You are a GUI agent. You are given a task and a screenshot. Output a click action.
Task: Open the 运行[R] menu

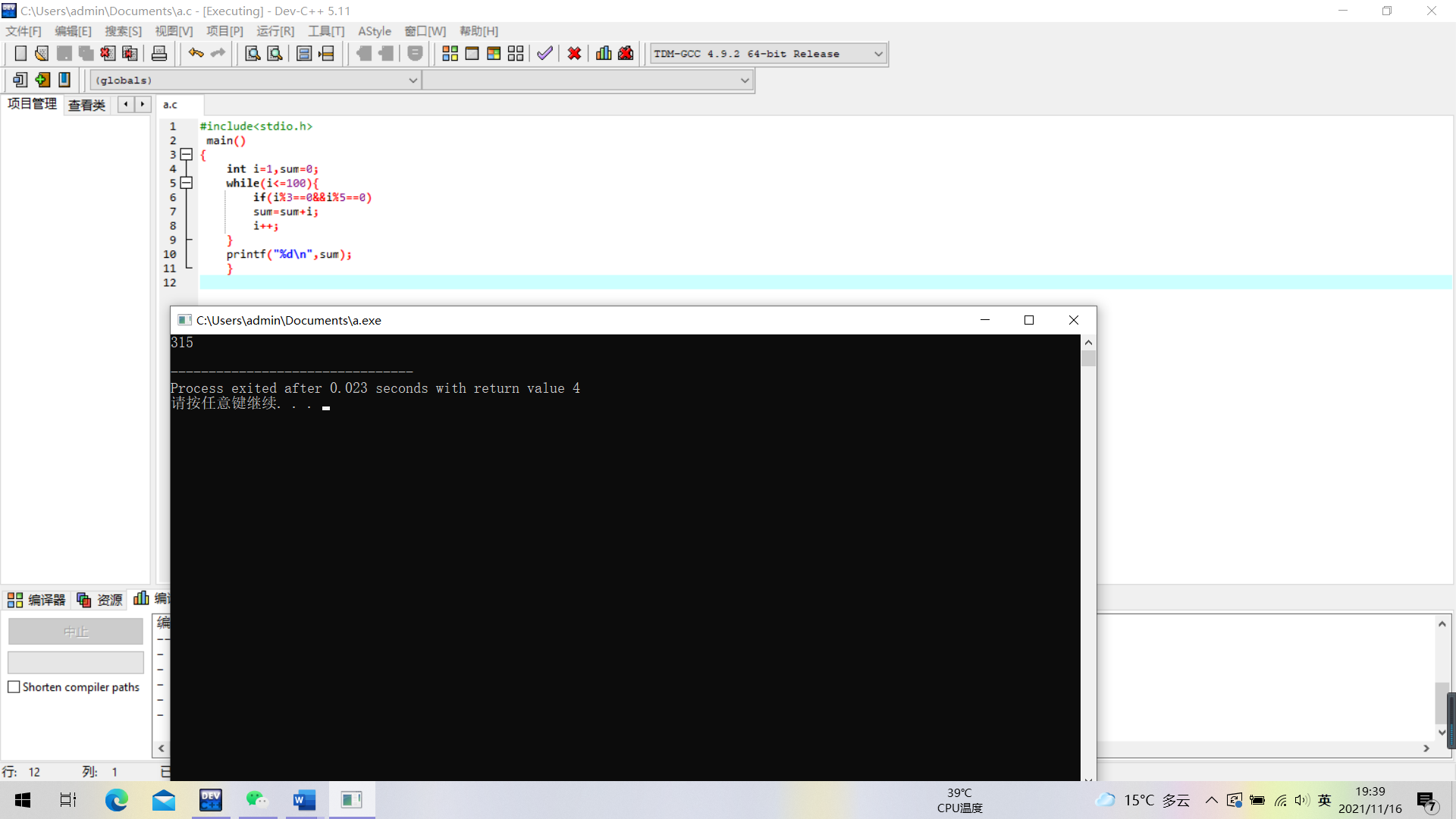pyautogui.click(x=275, y=31)
